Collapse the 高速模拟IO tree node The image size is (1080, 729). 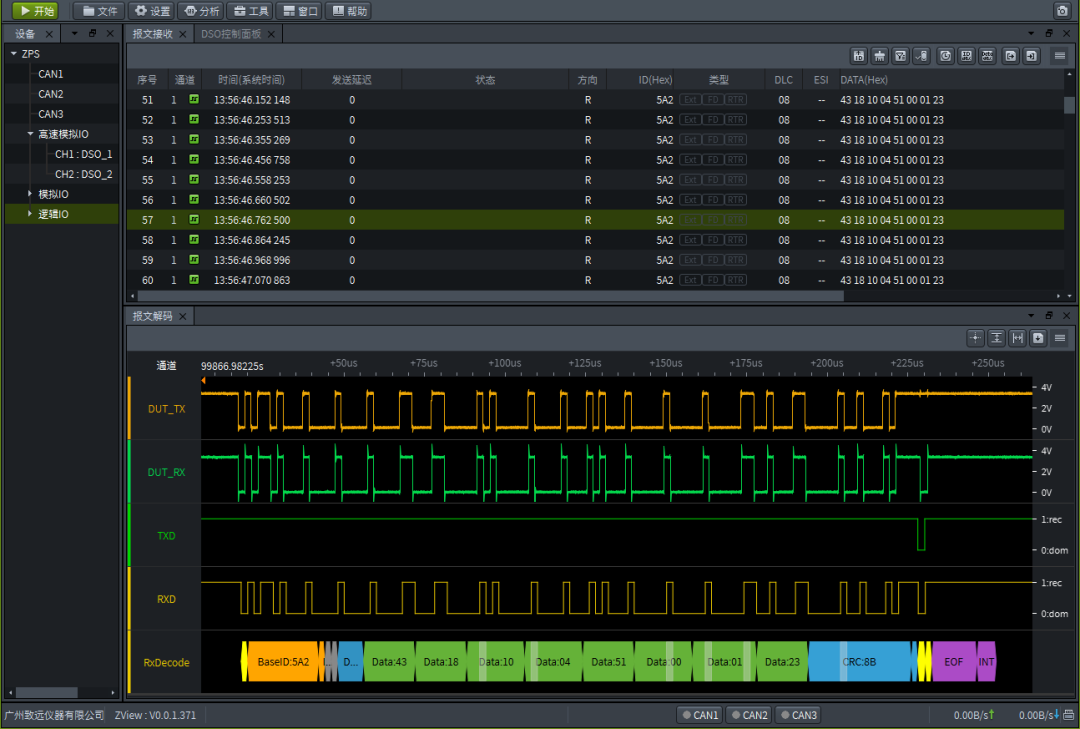pos(30,134)
